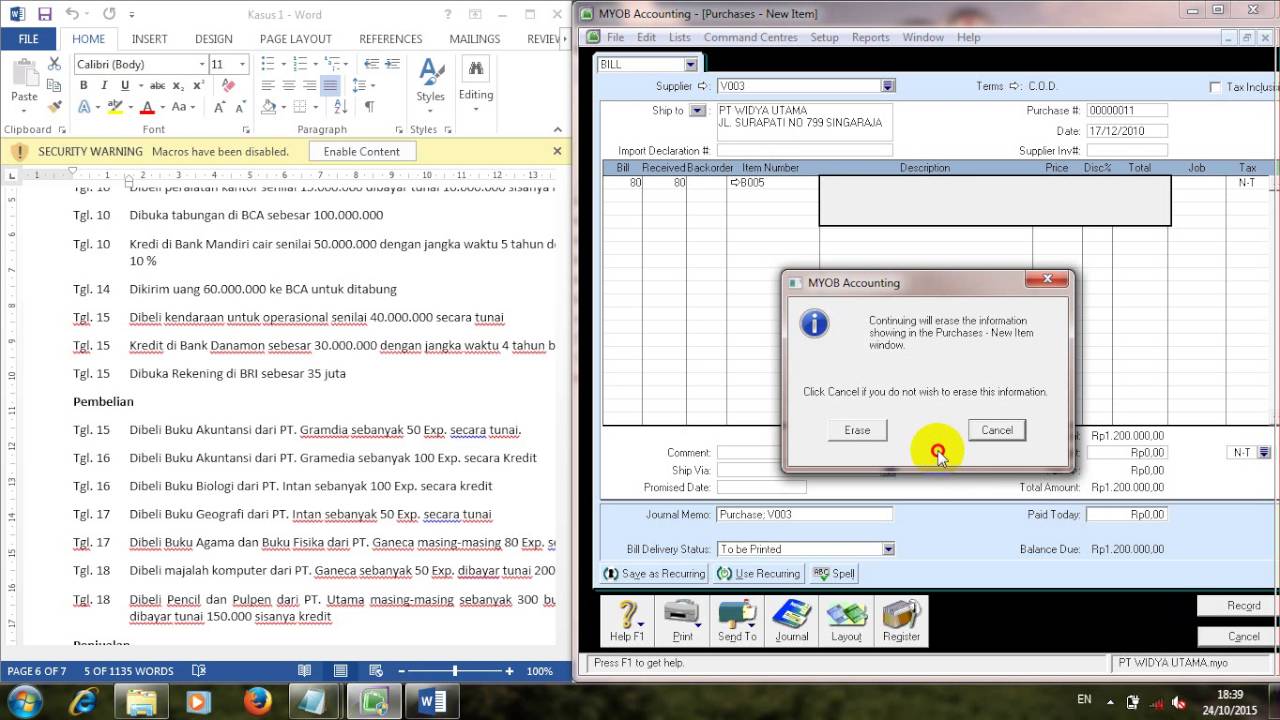Click Save as Recurring button
1280x720 pixels.
coord(655,574)
